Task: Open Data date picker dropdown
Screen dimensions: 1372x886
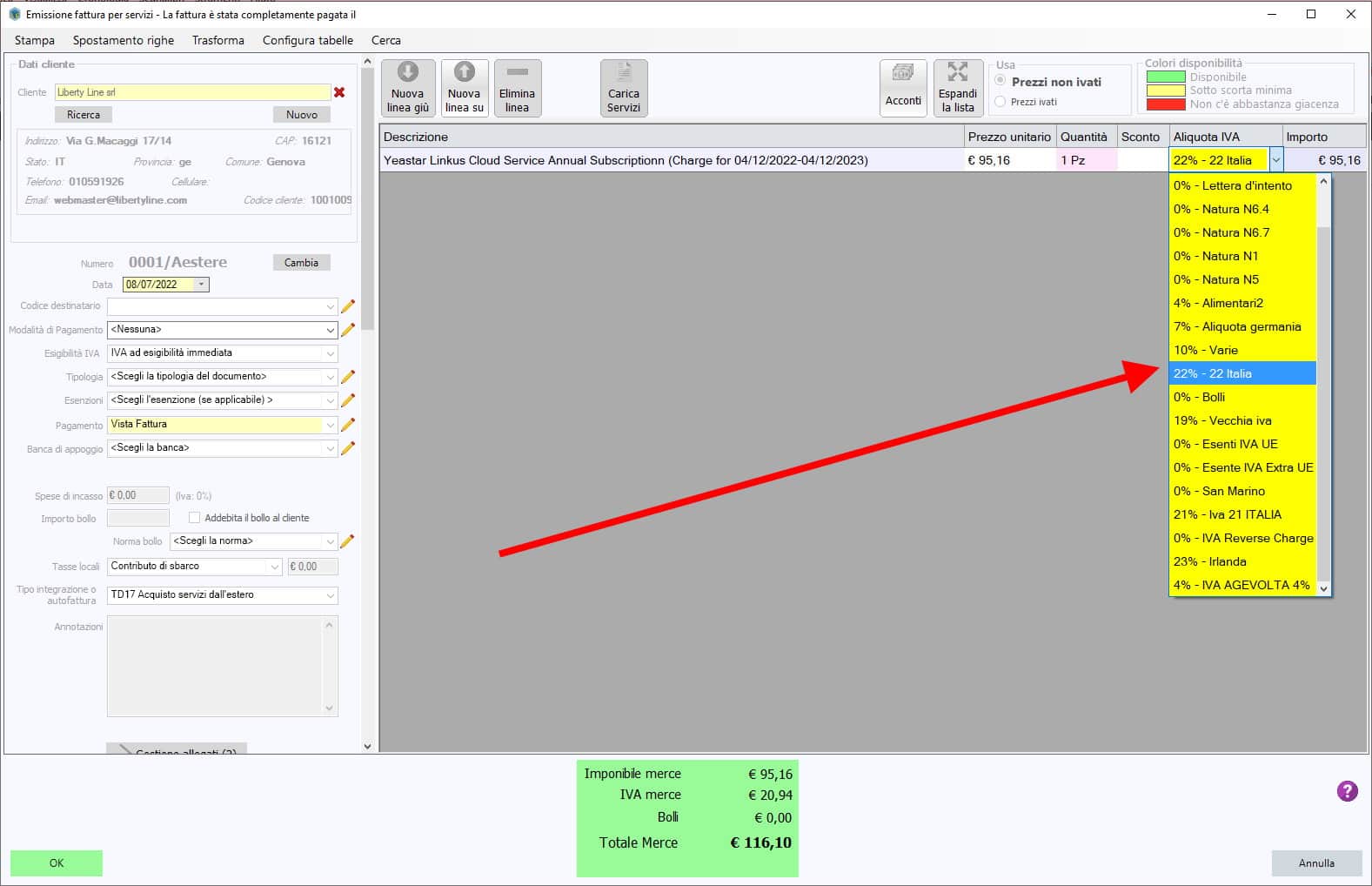Action: [x=202, y=285]
